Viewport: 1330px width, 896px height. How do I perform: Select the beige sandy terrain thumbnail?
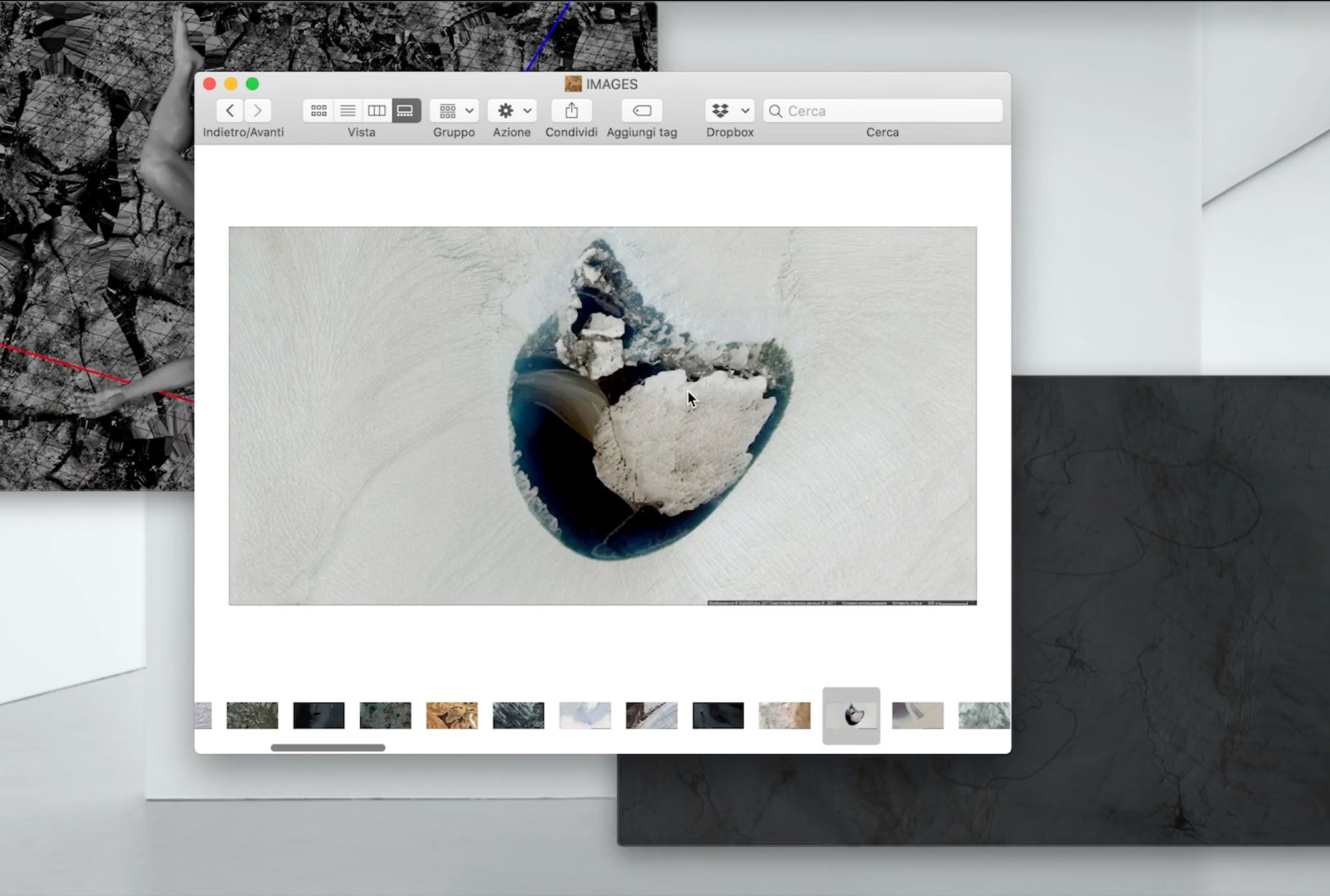click(785, 715)
